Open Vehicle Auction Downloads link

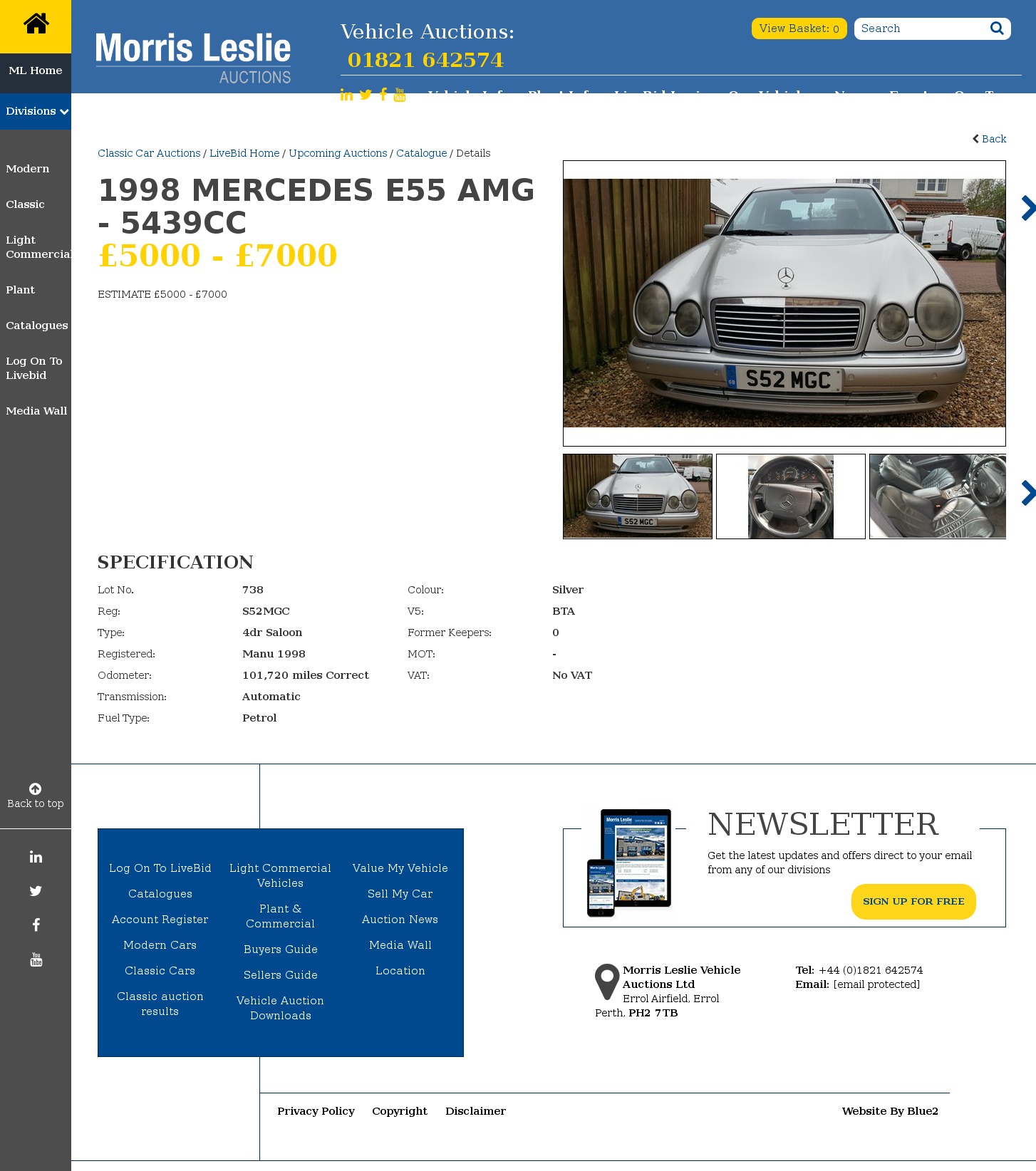coord(281,1008)
